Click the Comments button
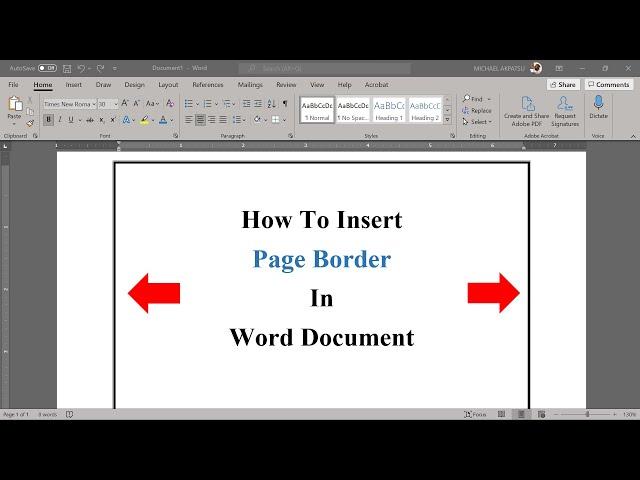 [x=609, y=84]
